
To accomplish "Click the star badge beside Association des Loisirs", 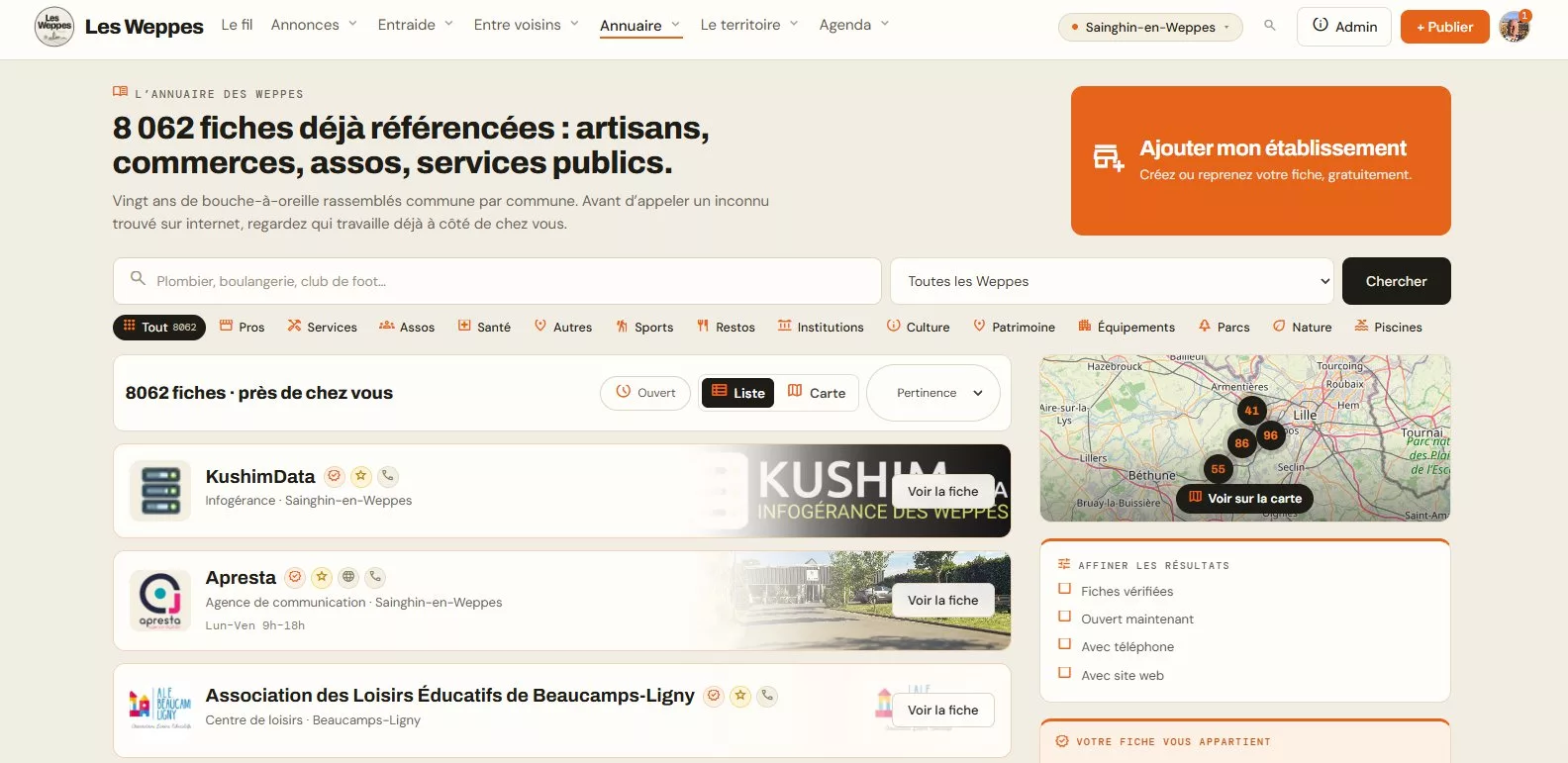I will coord(740,696).
